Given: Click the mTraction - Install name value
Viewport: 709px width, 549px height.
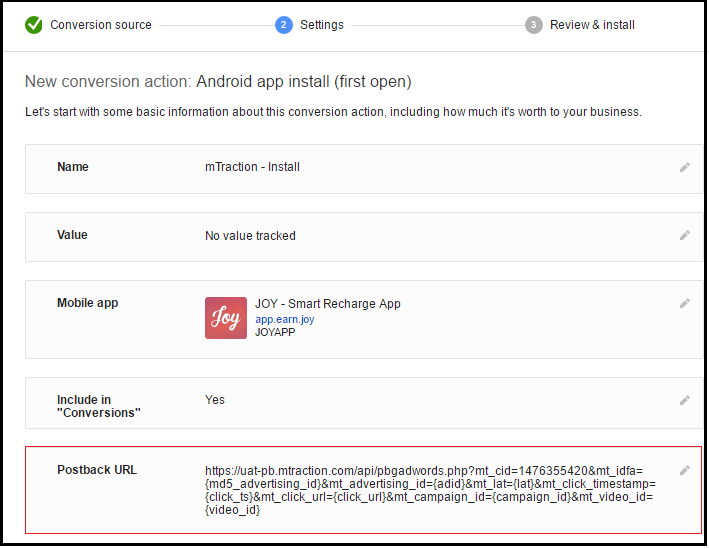Looking at the screenshot, I should [252, 167].
